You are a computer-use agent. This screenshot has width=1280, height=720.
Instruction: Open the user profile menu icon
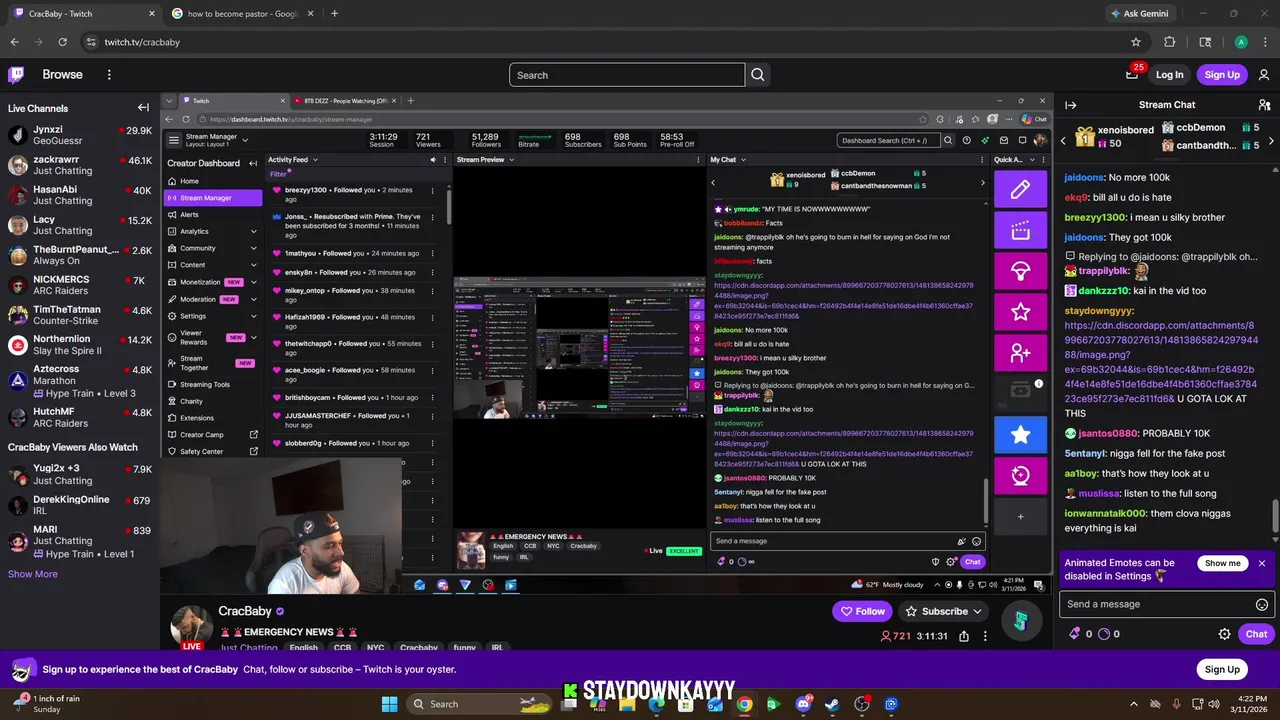tap(1264, 75)
